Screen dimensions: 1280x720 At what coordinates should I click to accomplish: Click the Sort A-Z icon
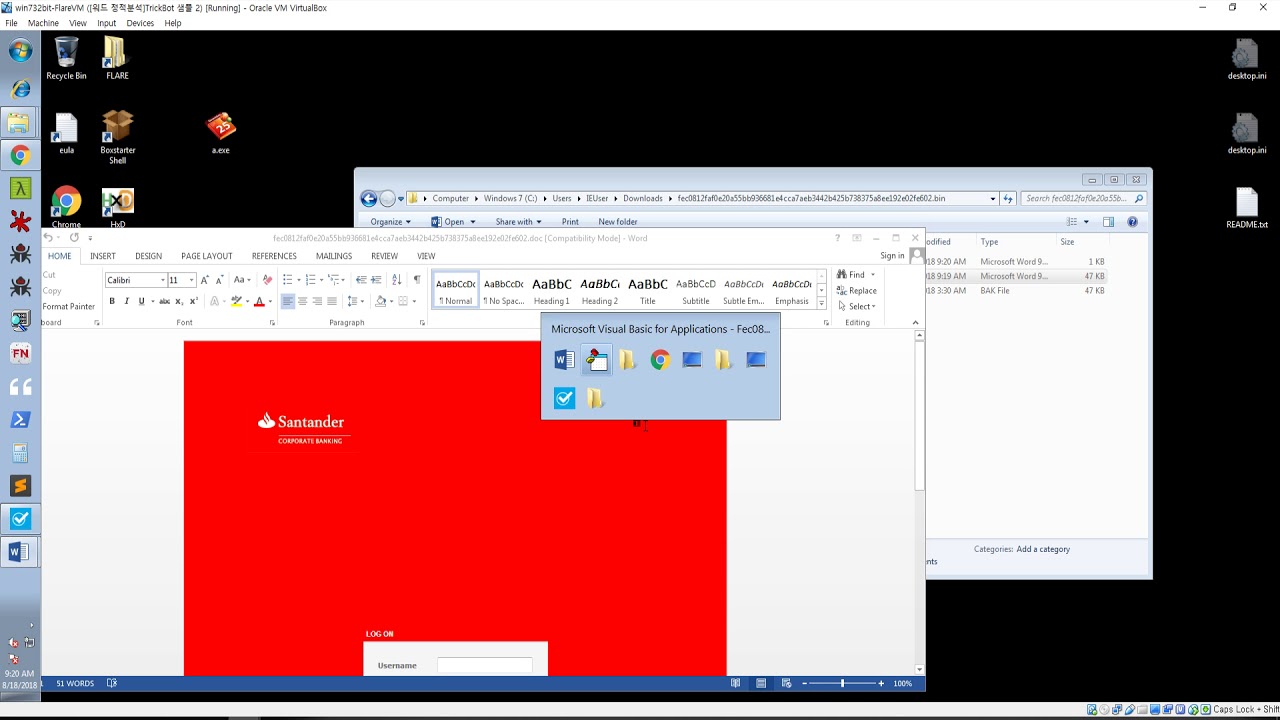point(396,280)
